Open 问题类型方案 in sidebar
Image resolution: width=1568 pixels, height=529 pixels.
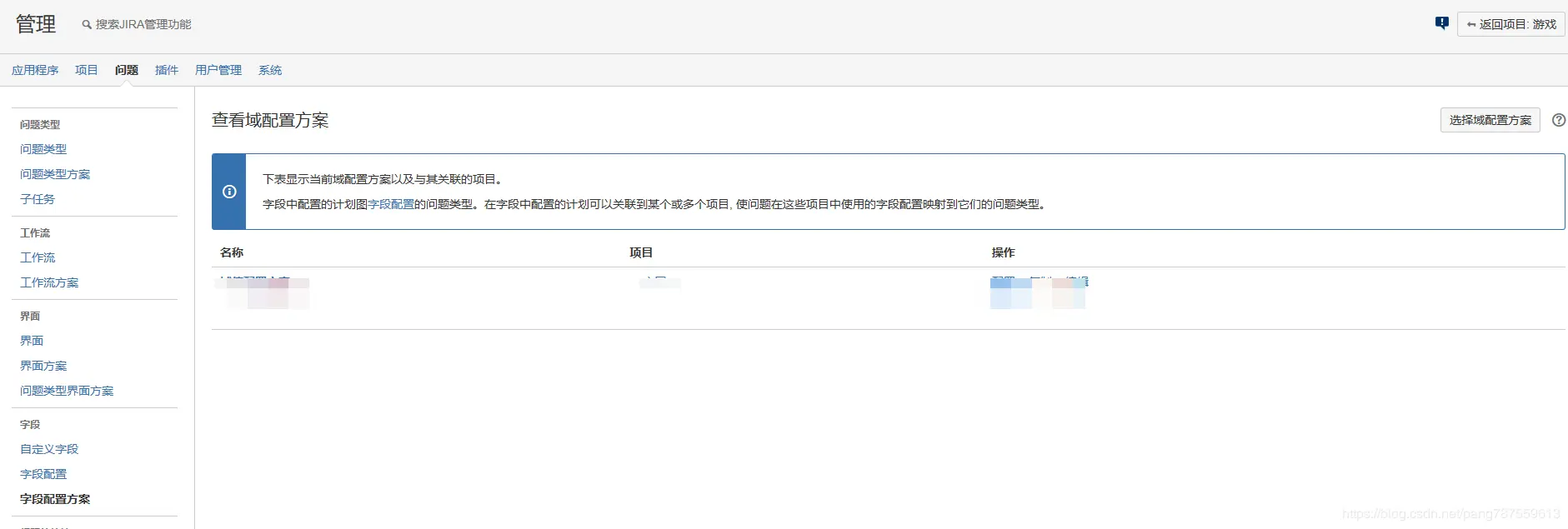[55, 174]
